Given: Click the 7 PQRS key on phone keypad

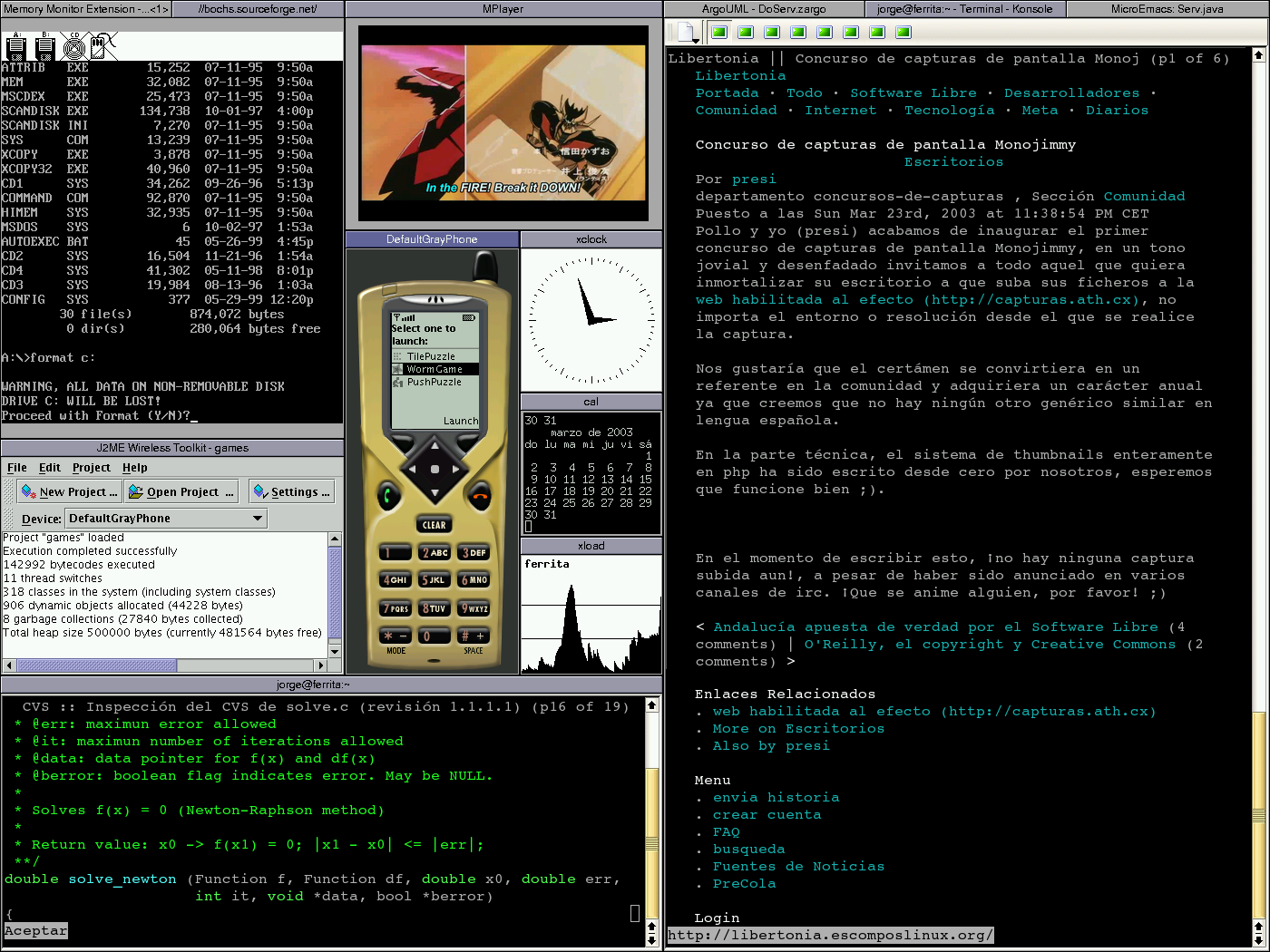Looking at the screenshot, I should pos(396,608).
